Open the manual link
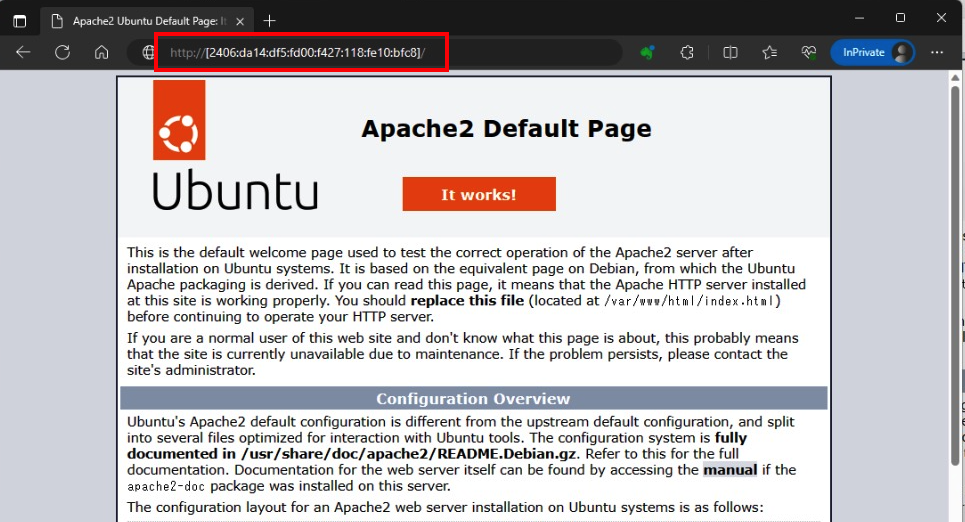The height and width of the screenshot is (522, 965). point(730,470)
